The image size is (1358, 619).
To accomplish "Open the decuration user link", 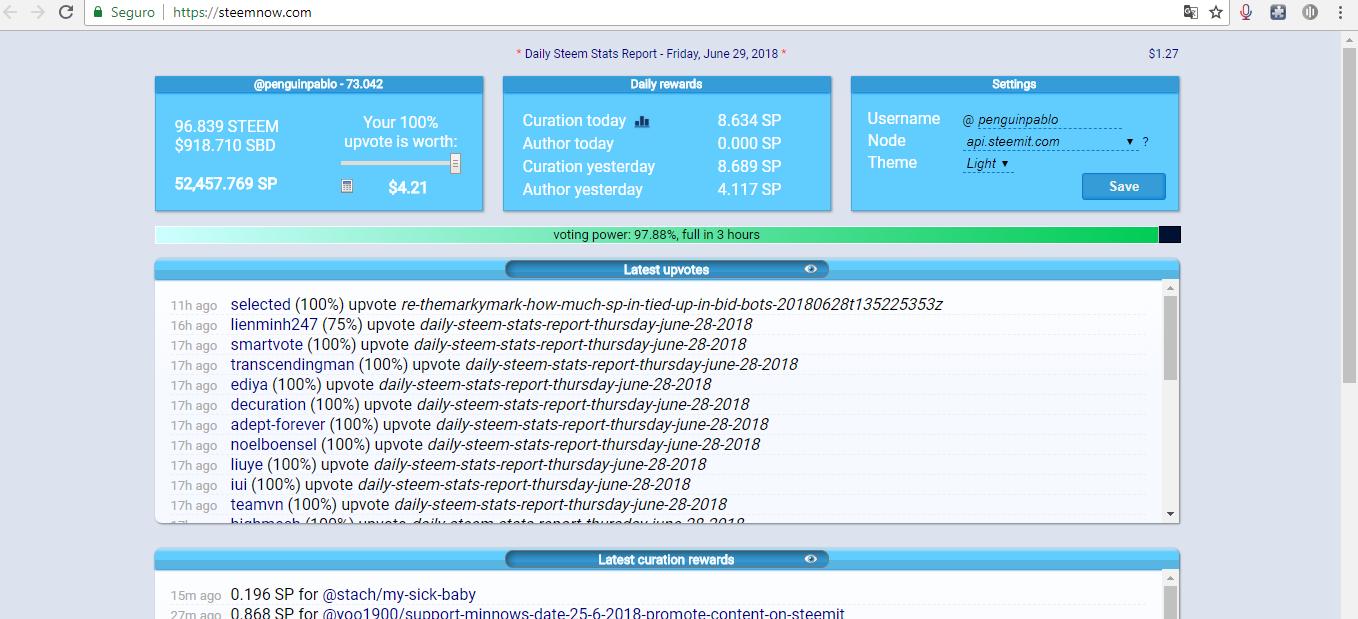I will 268,404.
